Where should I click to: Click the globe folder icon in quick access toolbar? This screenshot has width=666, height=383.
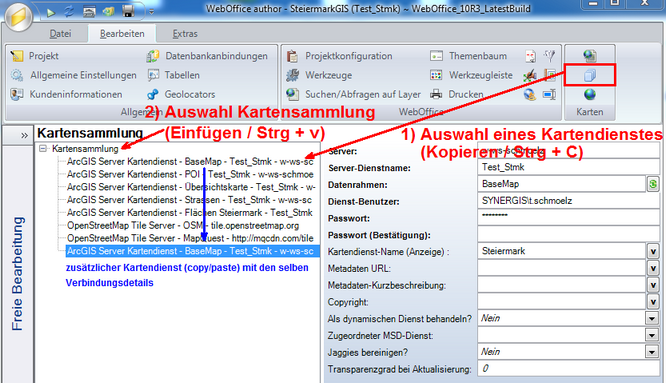click(108, 11)
